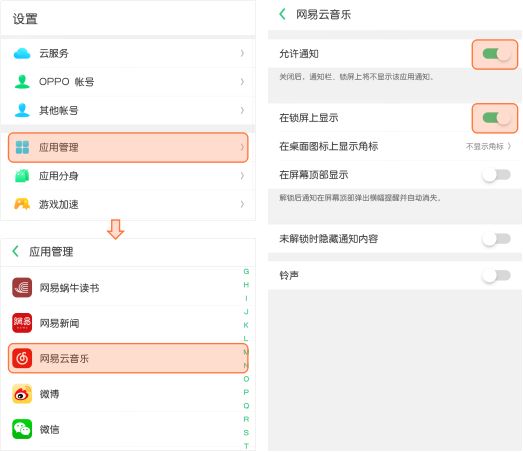Enable the 未解锁时隐藏通知内容 switch
Viewport: 523px width, 452px height.
[496, 239]
